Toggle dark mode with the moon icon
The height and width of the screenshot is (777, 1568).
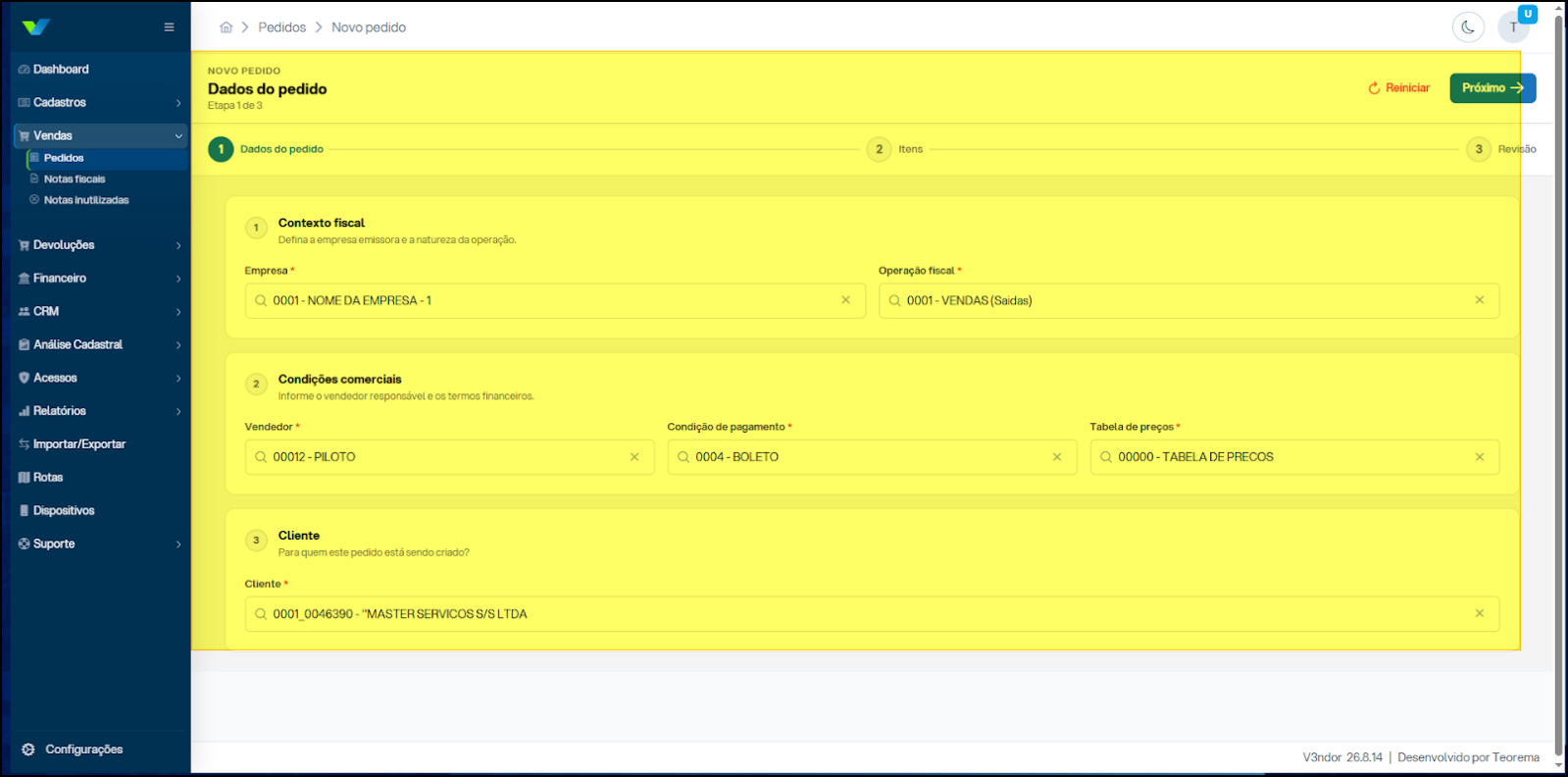[x=1468, y=27]
